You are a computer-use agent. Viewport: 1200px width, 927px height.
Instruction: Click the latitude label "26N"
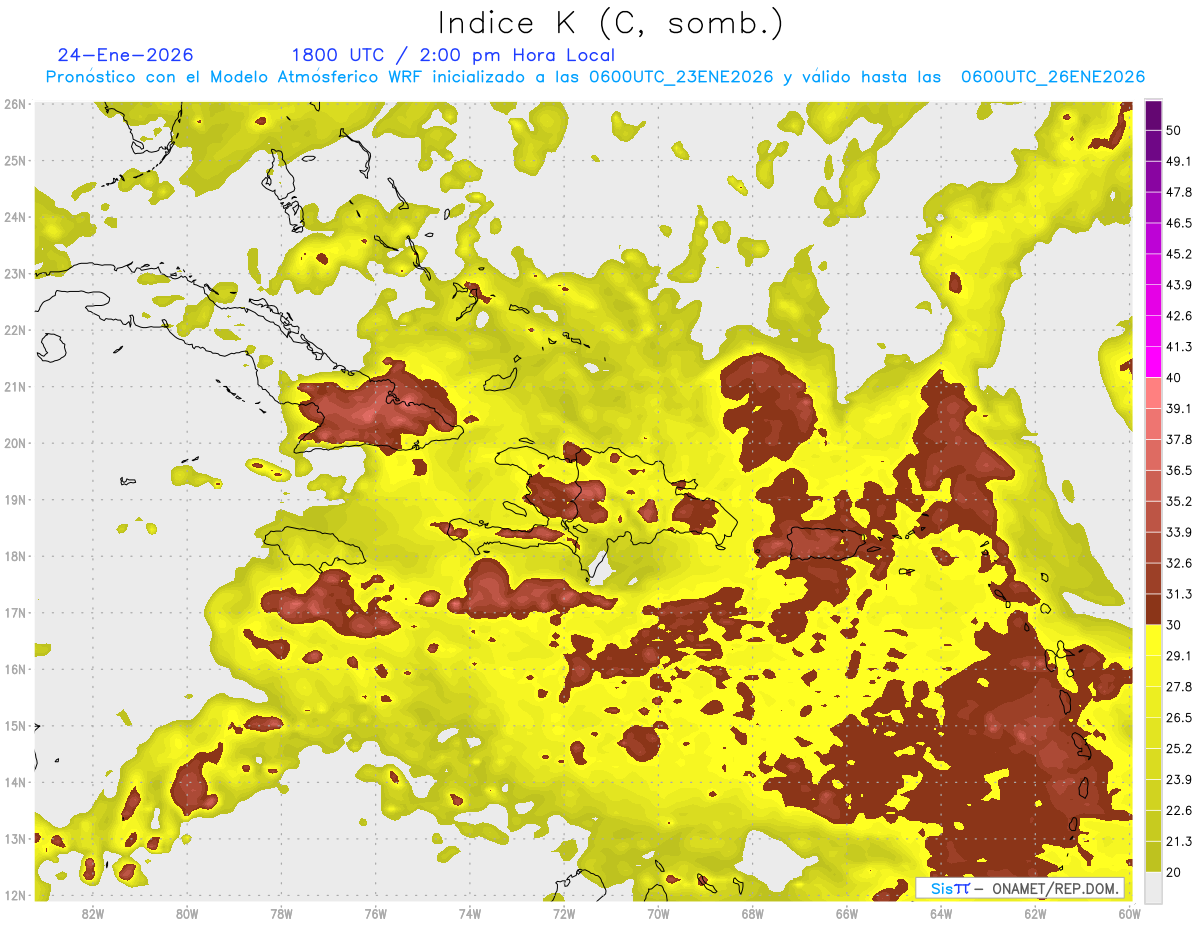[16, 104]
